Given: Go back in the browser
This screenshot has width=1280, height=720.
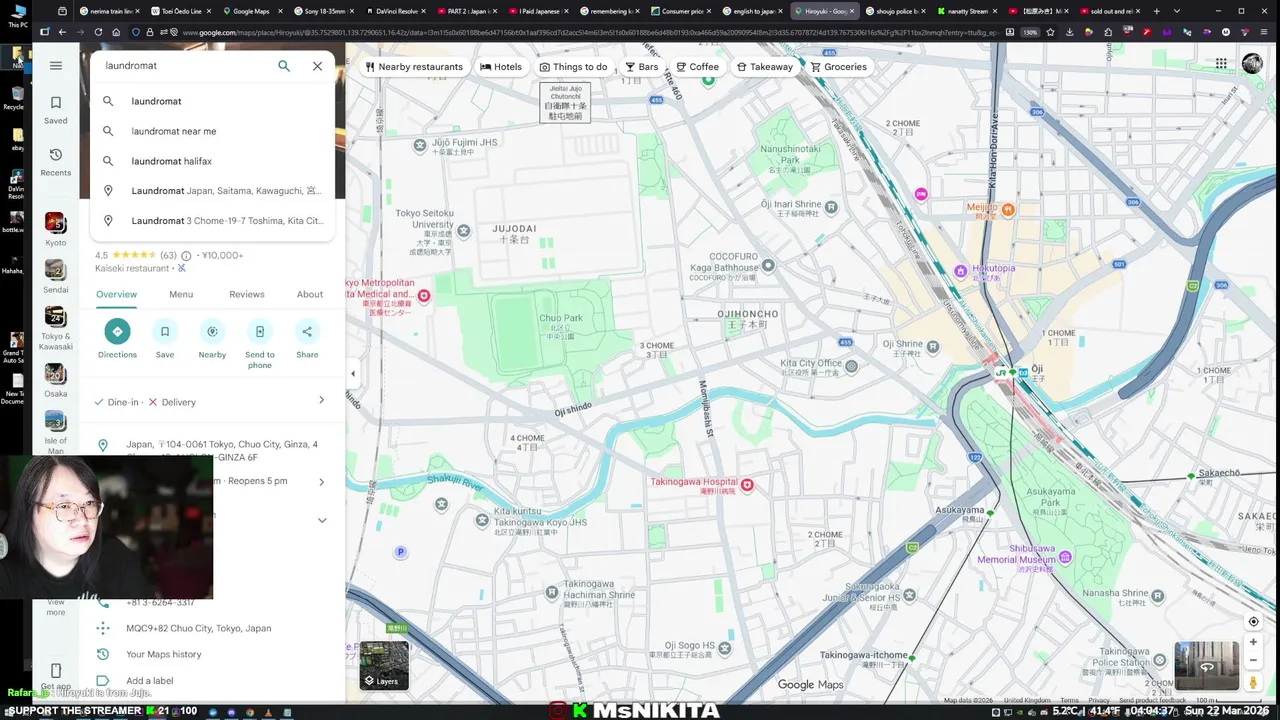Looking at the screenshot, I should [62, 32].
